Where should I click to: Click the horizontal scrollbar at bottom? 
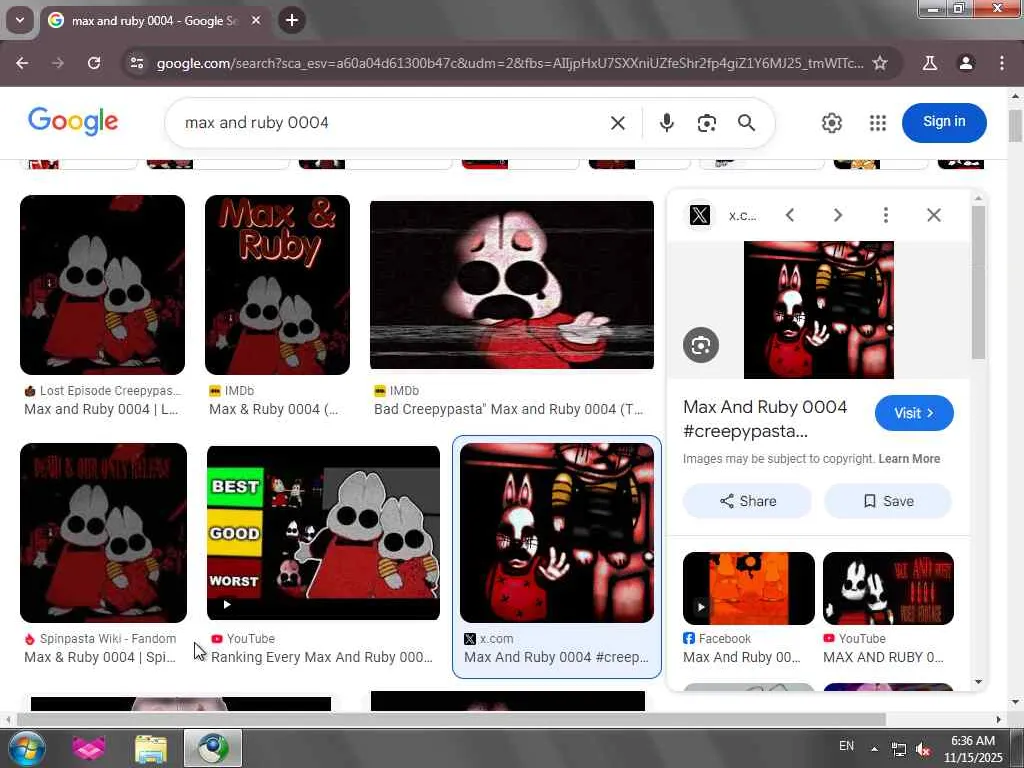tap(451, 719)
